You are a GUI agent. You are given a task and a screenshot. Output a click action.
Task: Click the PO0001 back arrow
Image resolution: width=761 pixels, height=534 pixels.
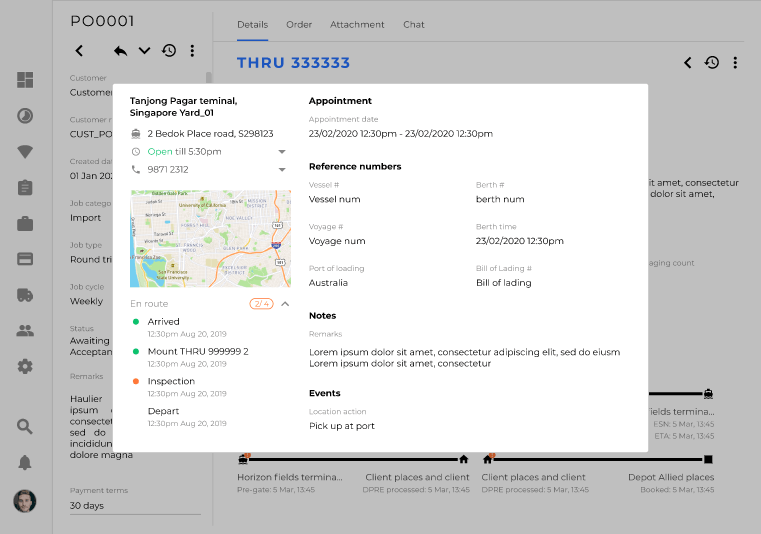80,51
